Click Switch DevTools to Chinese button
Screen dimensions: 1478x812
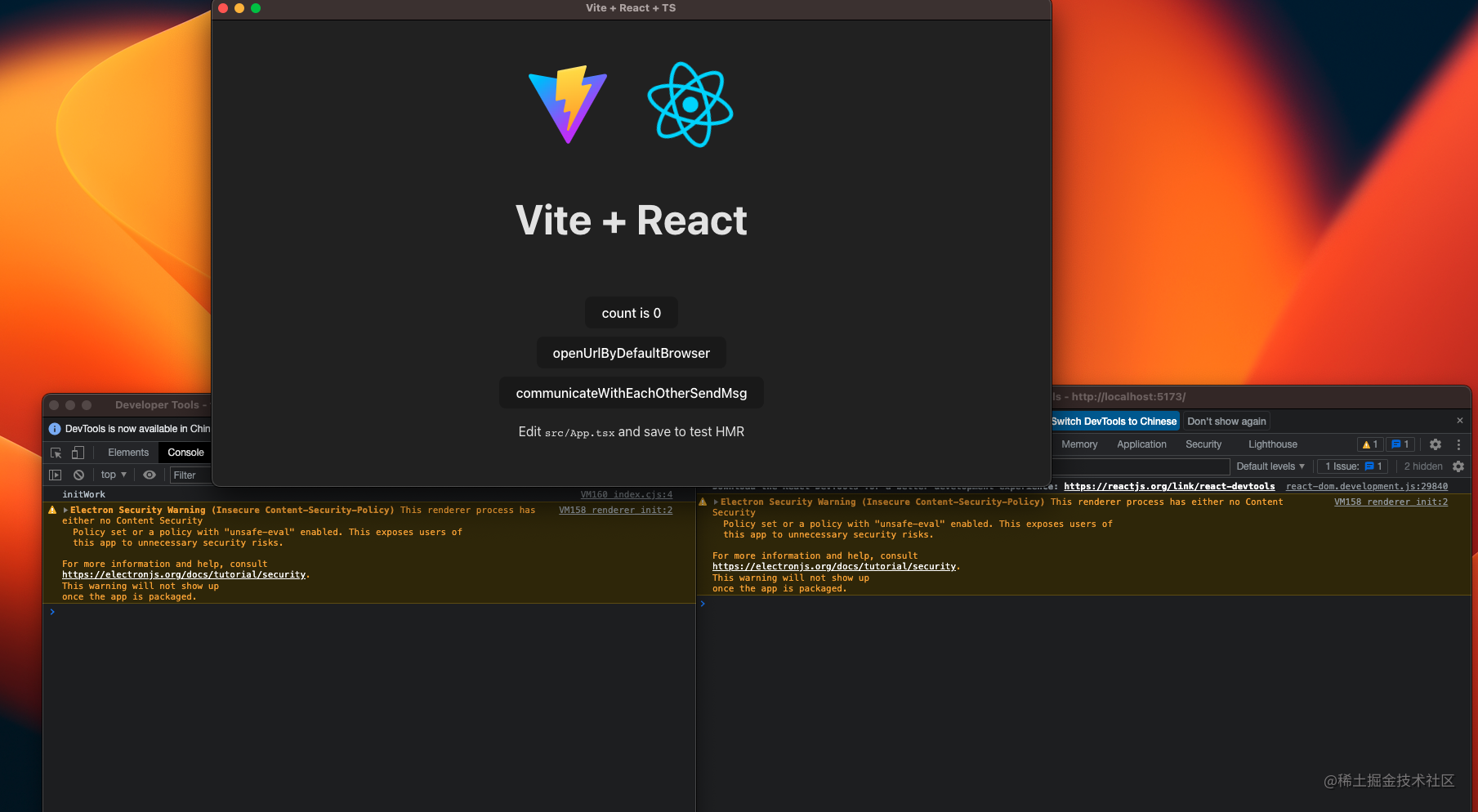coord(1114,422)
